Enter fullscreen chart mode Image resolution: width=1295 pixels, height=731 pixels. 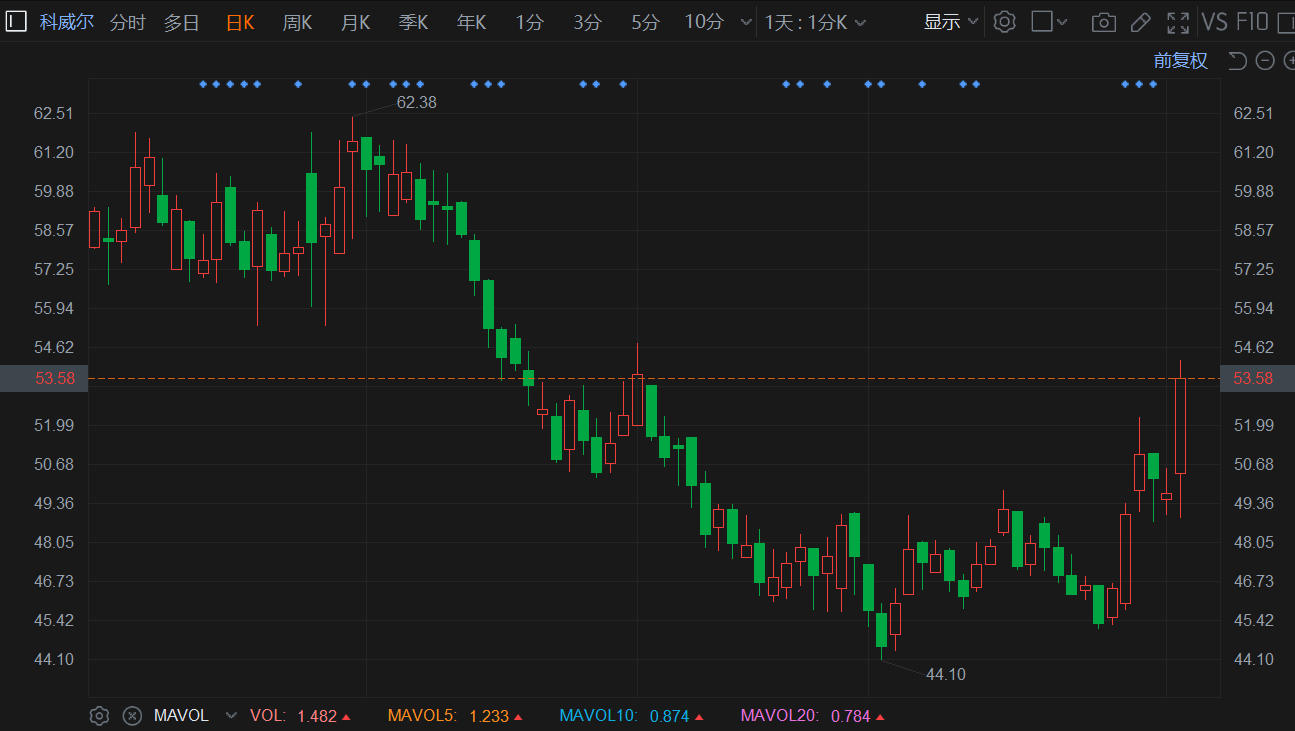[x=1178, y=22]
